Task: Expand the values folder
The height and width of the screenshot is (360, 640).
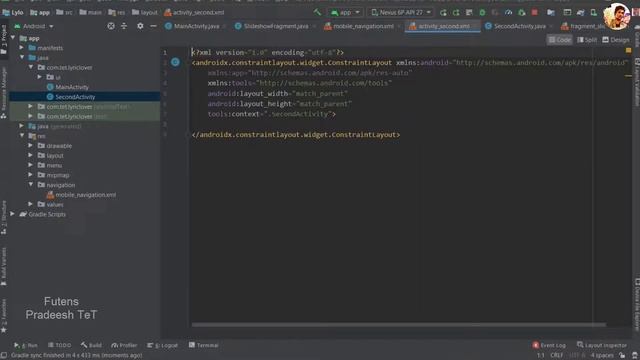Action: pyautogui.click(x=31, y=204)
